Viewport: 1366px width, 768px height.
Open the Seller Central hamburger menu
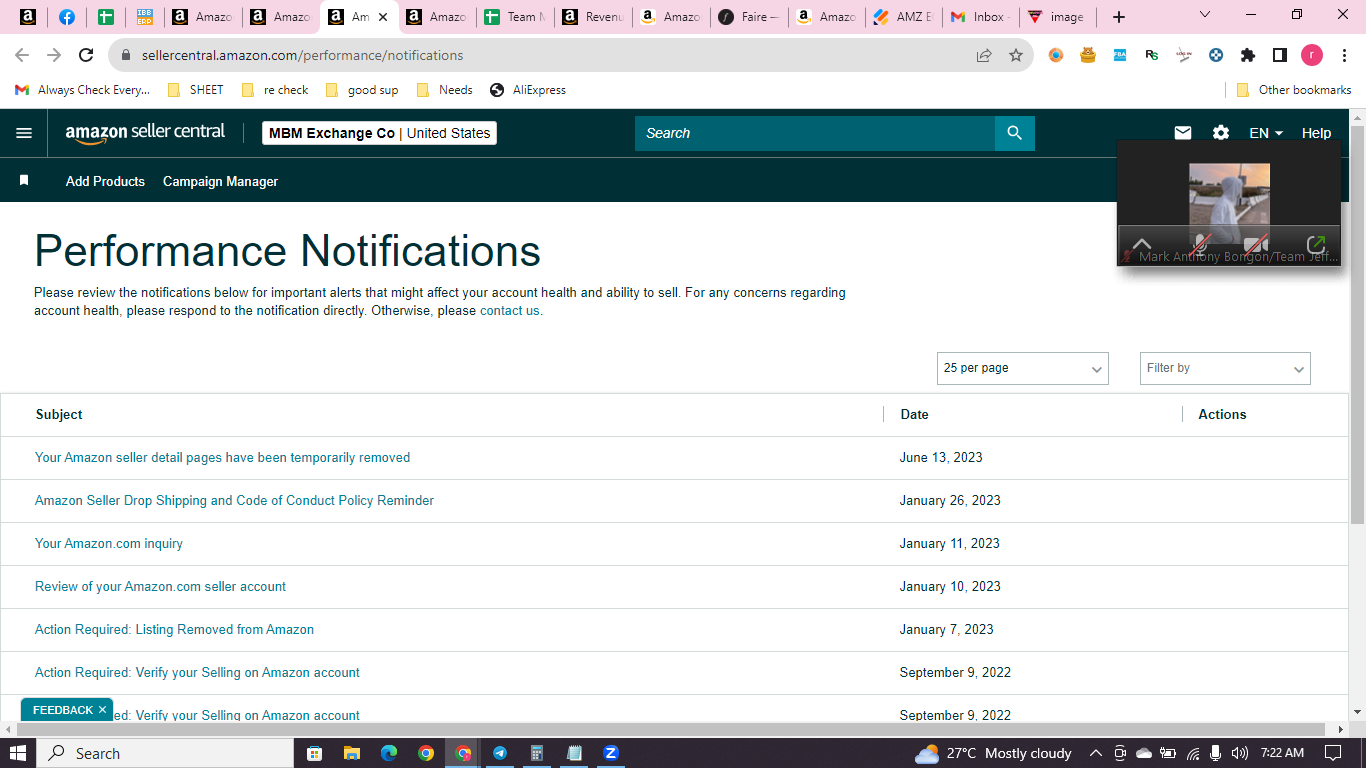pyautogui.click(x=24, y=133)
